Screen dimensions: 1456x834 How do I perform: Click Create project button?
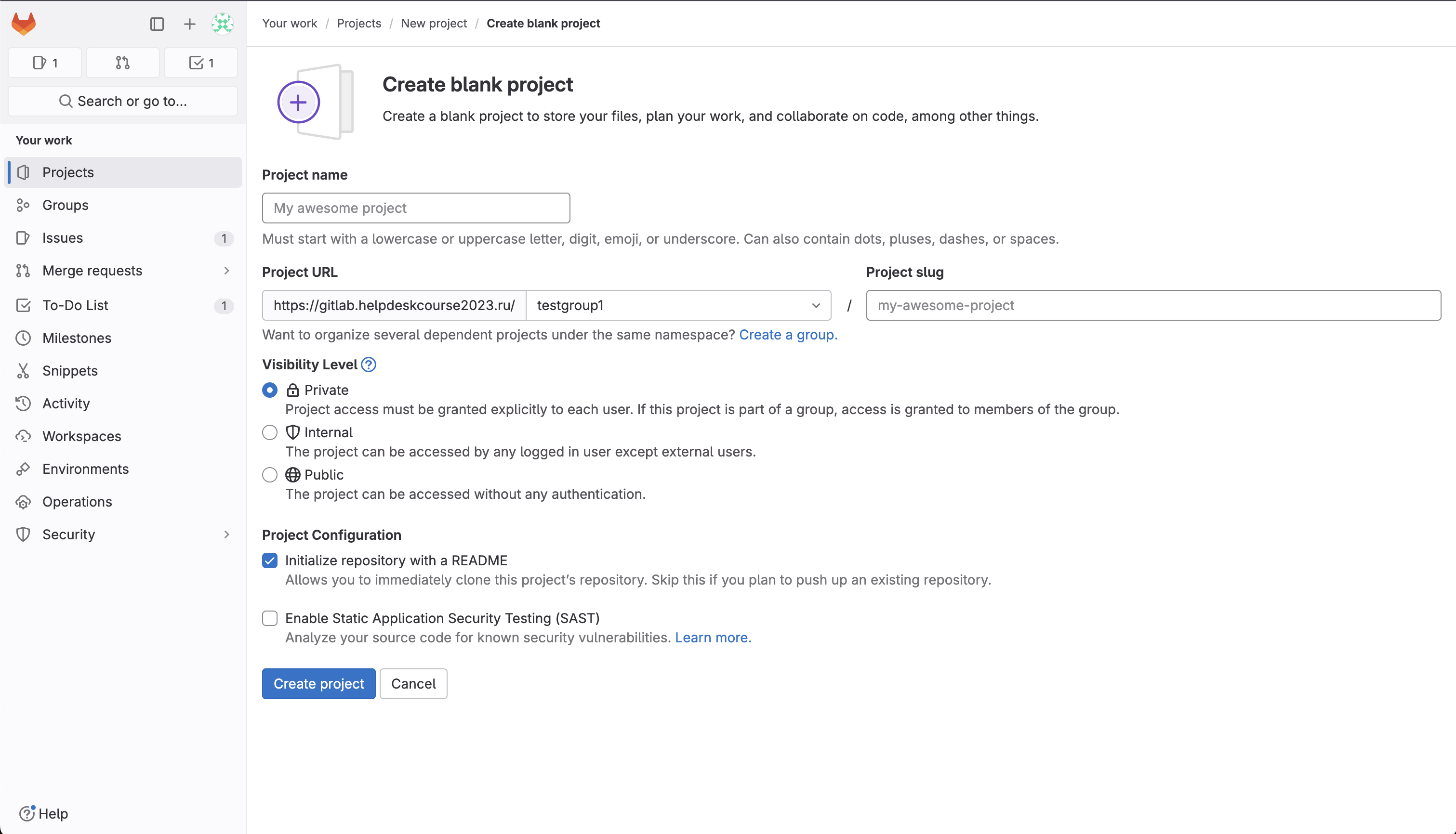click(319, 683)
